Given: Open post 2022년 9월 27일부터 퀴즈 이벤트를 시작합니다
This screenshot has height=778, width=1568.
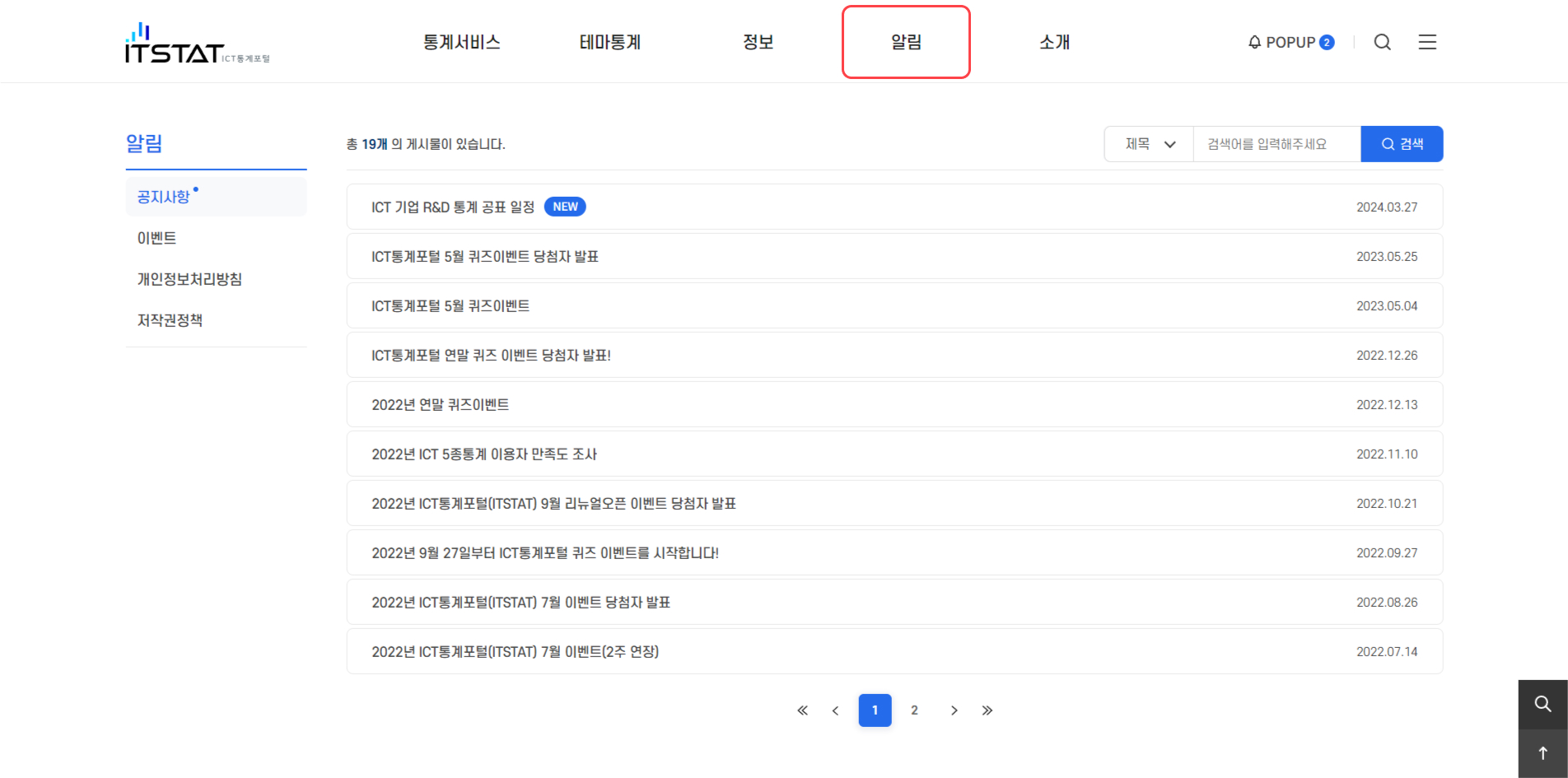Looking at the screenshot, I should 894,552.
